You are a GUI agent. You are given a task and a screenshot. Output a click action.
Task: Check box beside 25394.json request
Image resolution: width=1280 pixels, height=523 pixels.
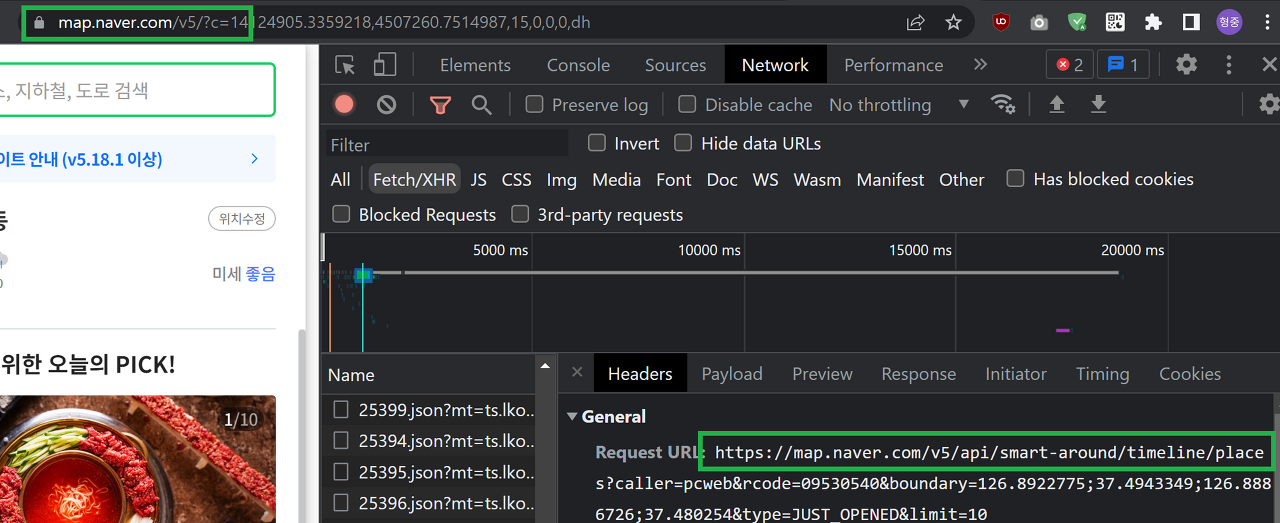click(341, 440)
